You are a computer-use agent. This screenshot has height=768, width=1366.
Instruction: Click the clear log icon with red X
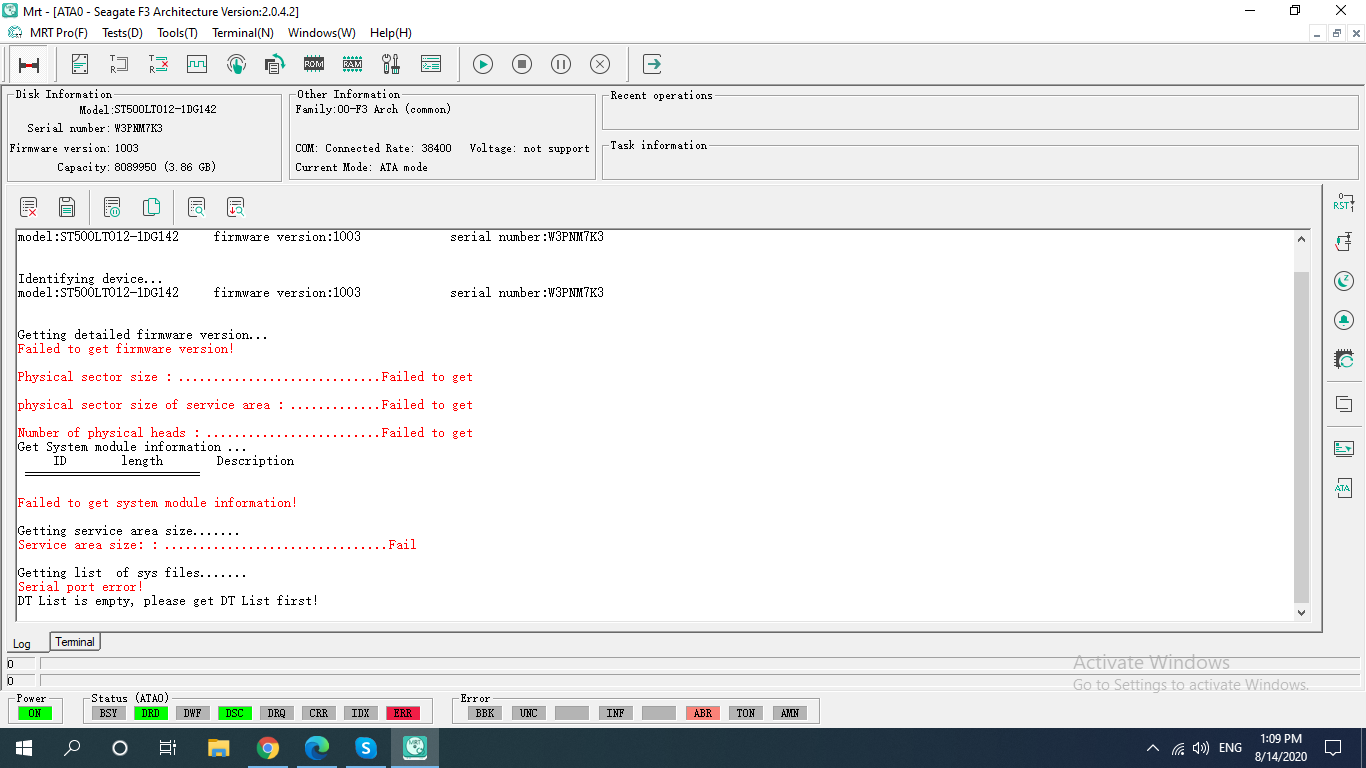29,207
